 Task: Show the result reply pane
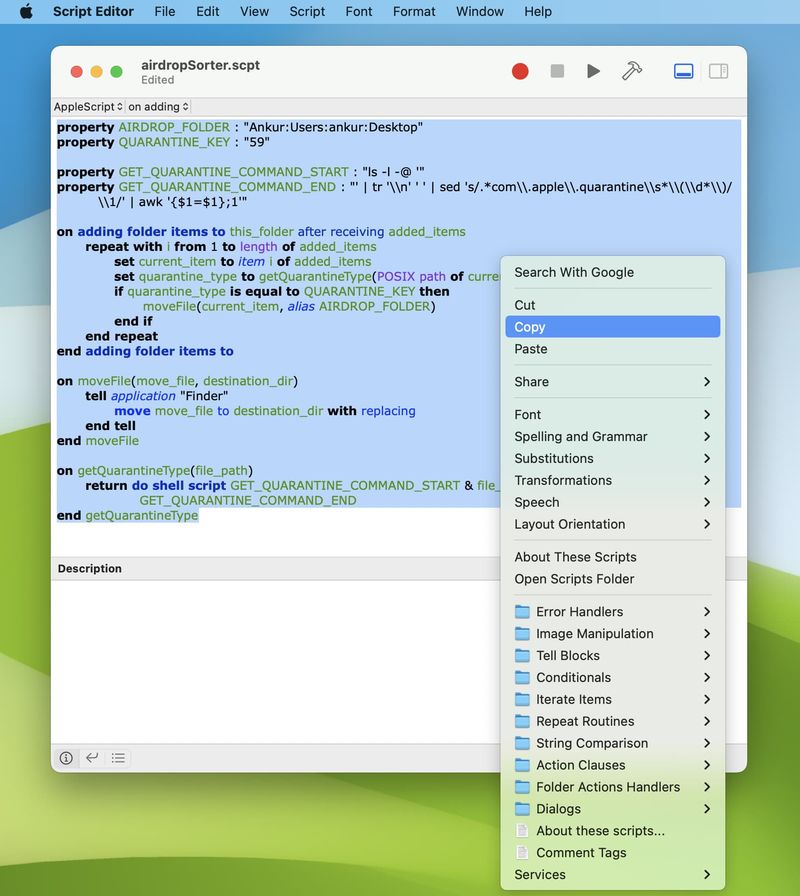92,758
